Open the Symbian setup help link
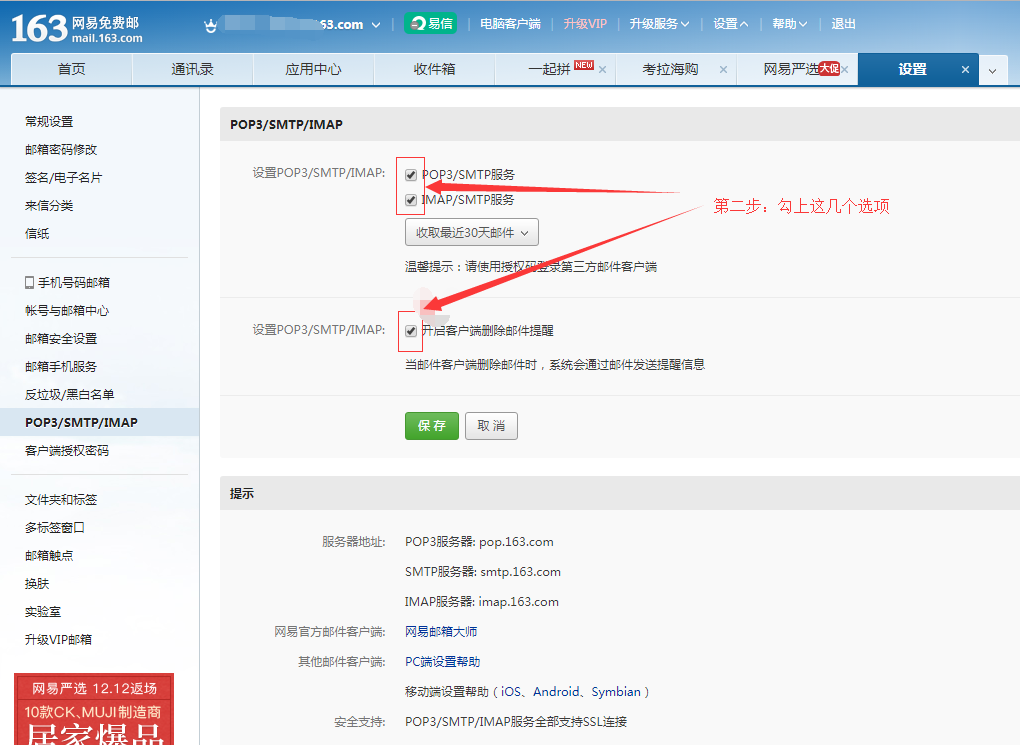 tap(616, 692)
